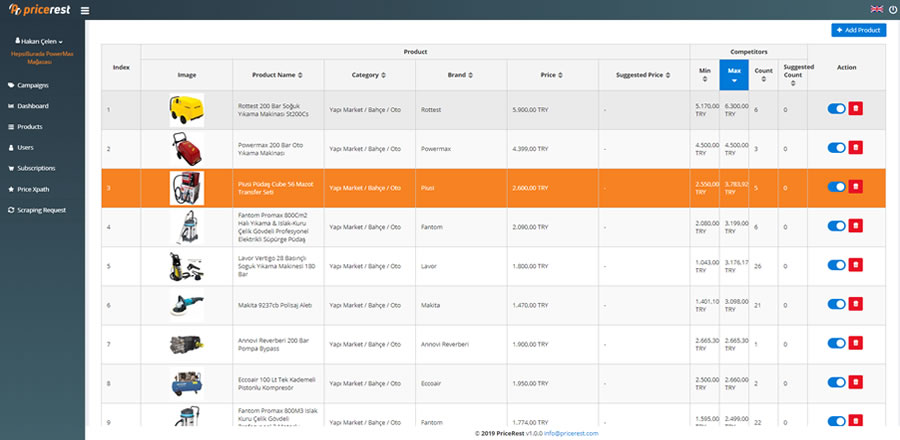Toggle active switch for Lavor row
This screenshot has height=440, width=900.
[x=836, y=264]
